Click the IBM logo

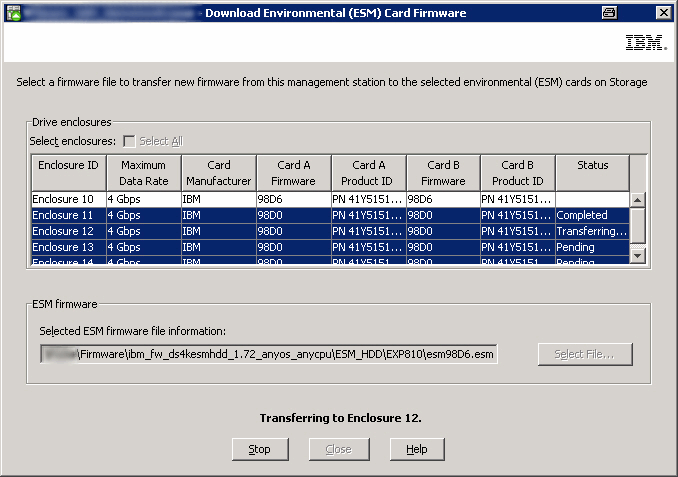tap(640, 43)
